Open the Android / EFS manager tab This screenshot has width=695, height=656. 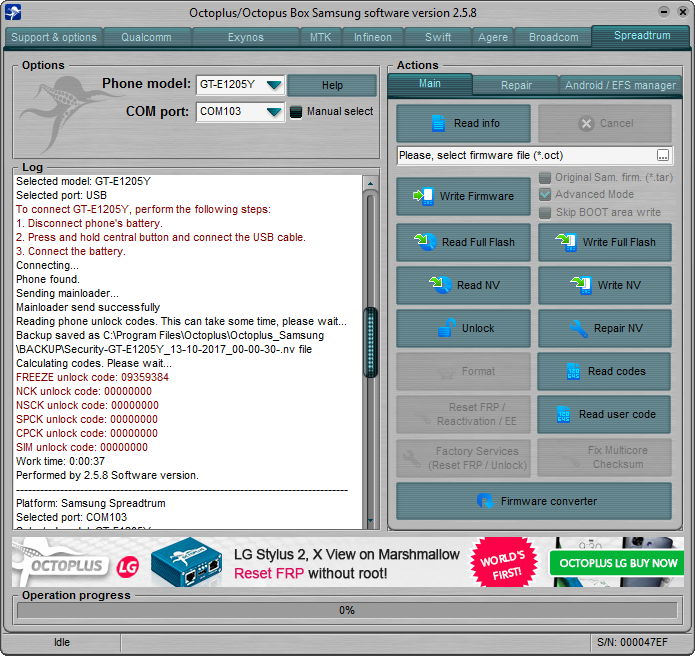(620, 85)
